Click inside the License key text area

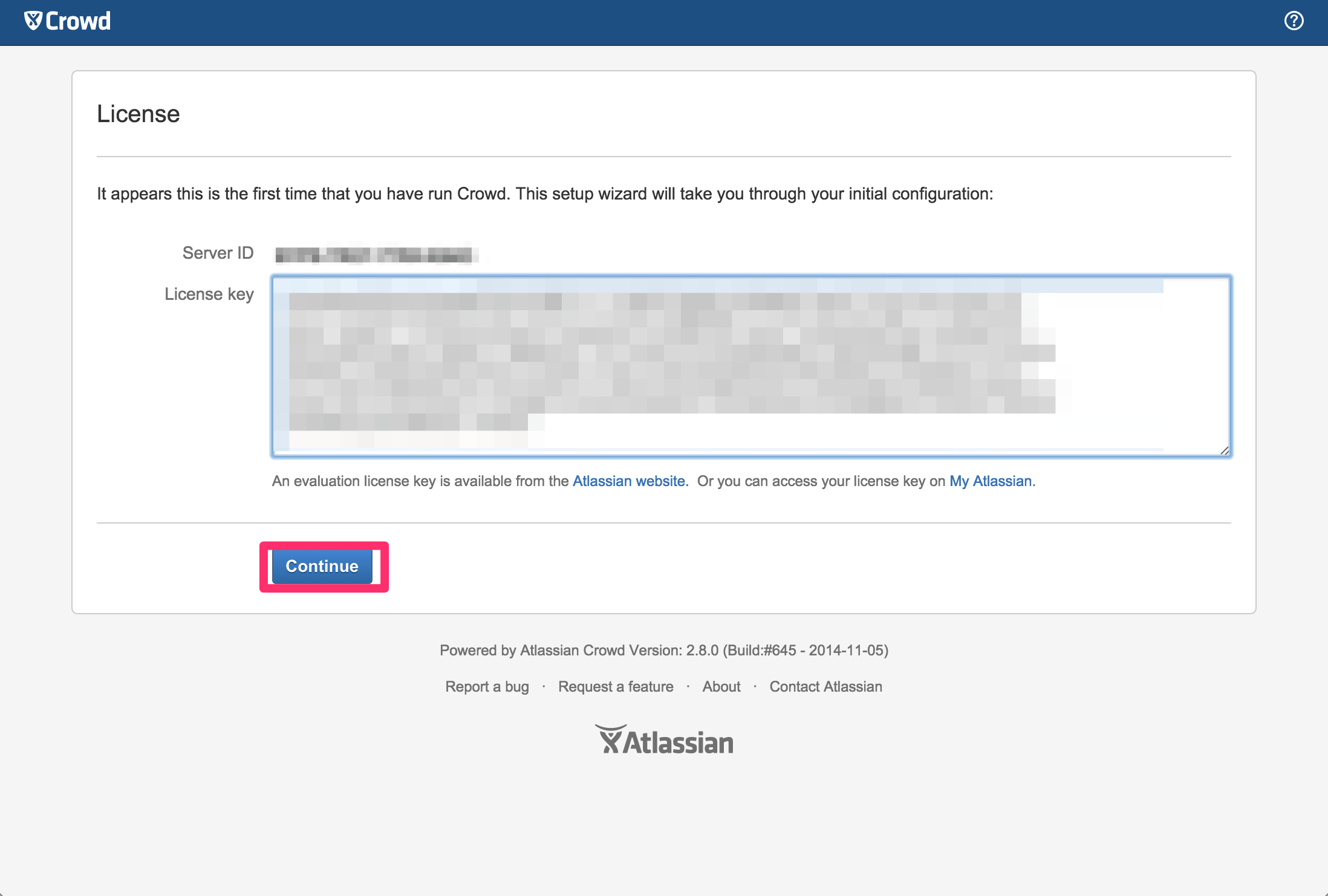751,366
